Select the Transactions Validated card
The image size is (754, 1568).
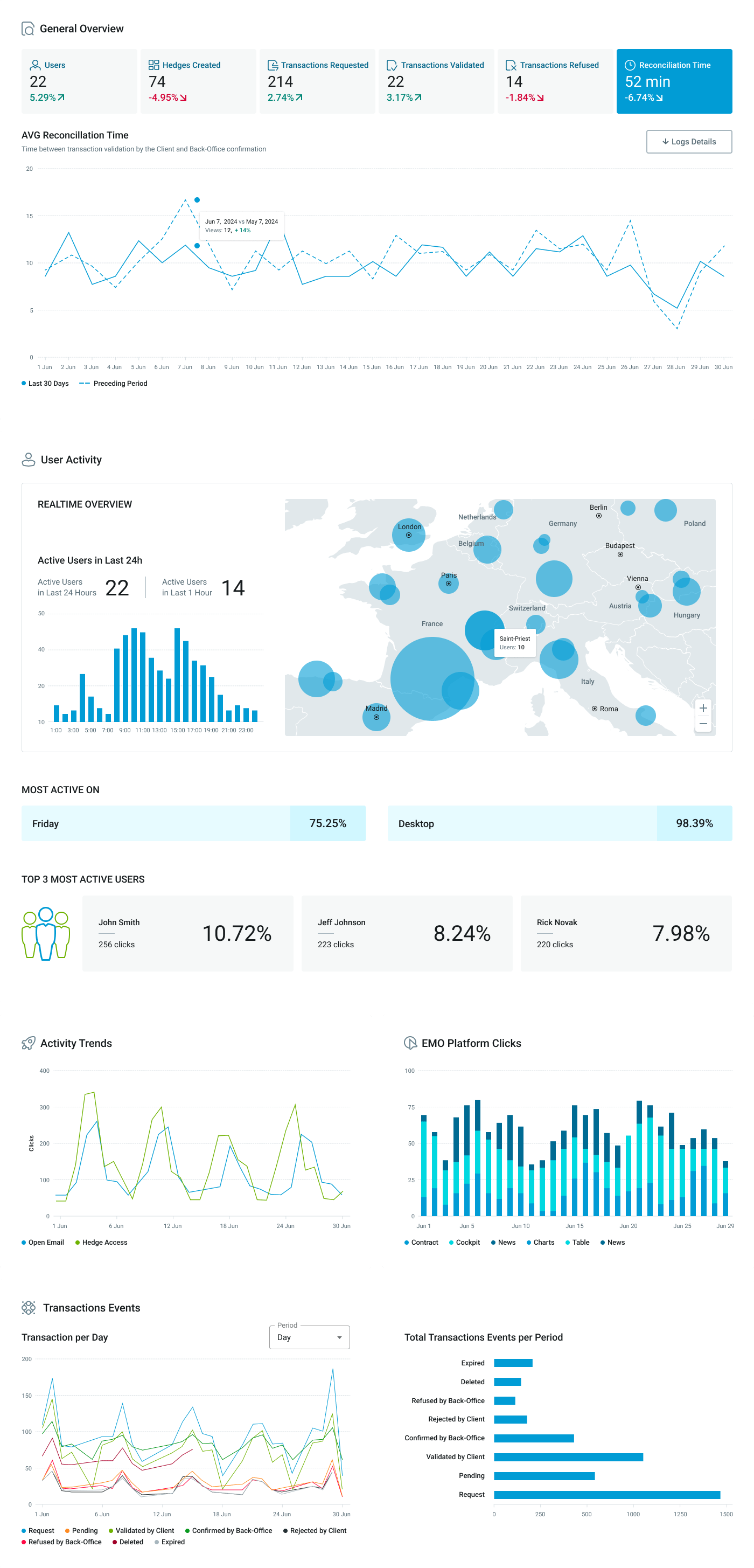(436, 81)
